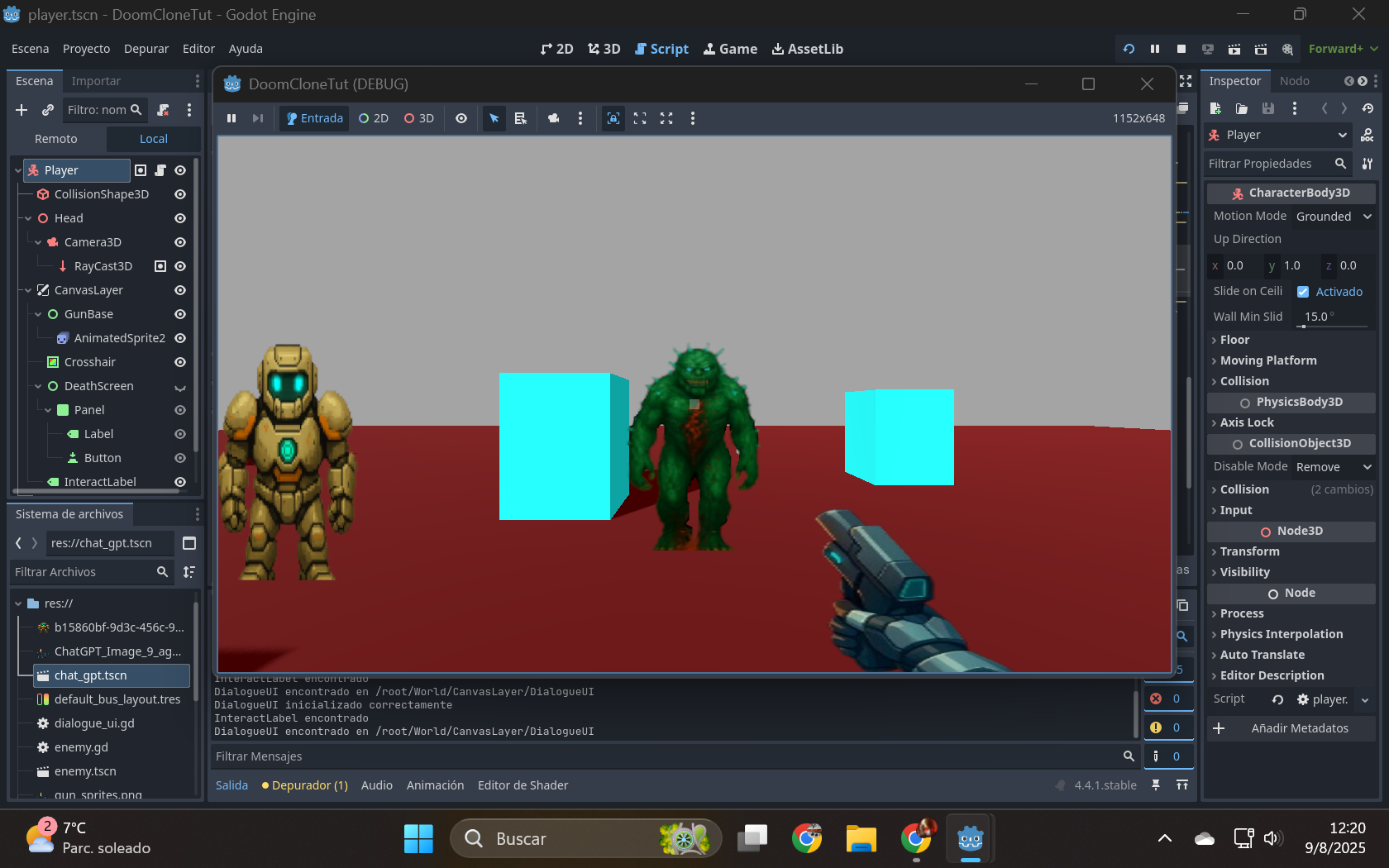Click Añadir Metadatos button
Image resolution: width=1389 pixels, height=868 pixels.
(x=1291, y=728)
